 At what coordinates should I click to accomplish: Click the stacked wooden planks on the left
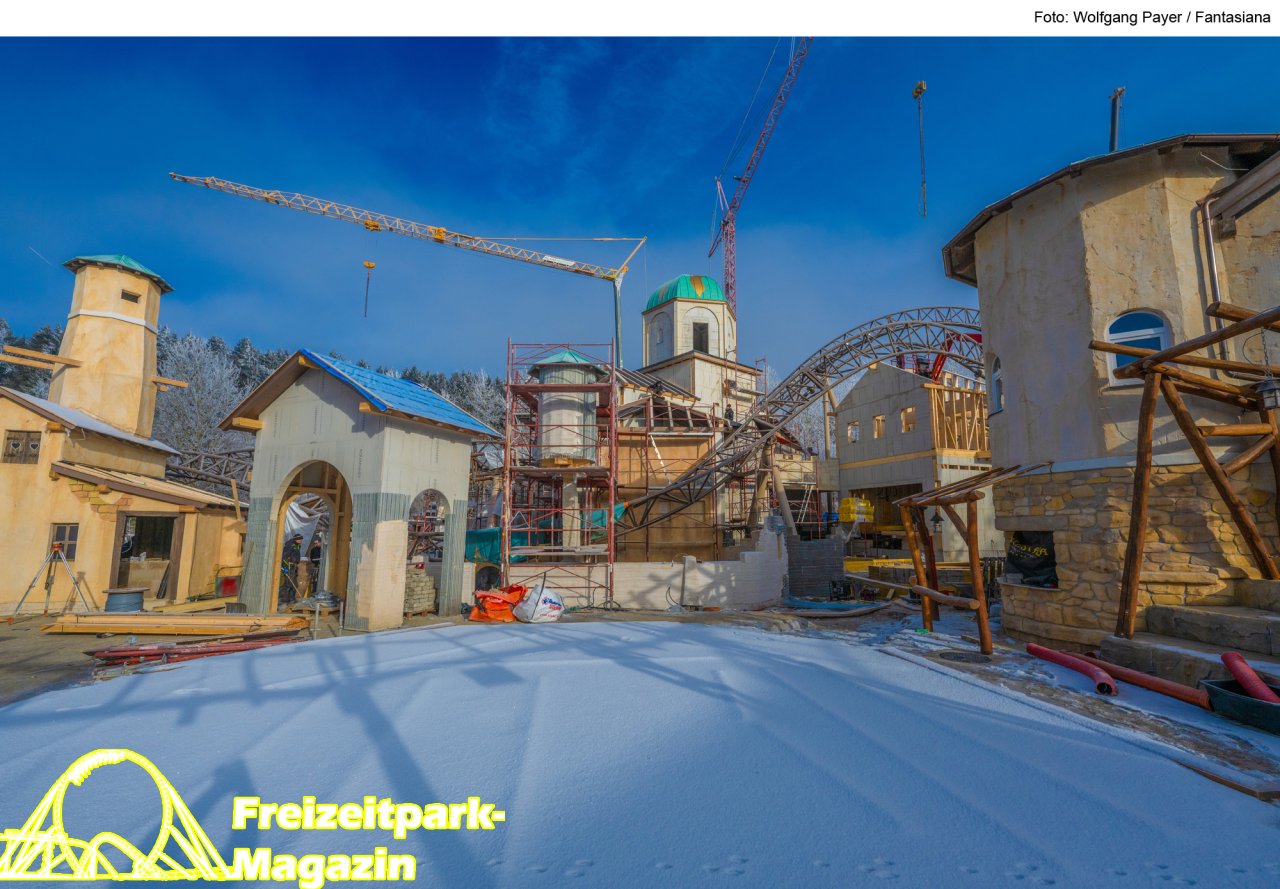click(175, 625)
